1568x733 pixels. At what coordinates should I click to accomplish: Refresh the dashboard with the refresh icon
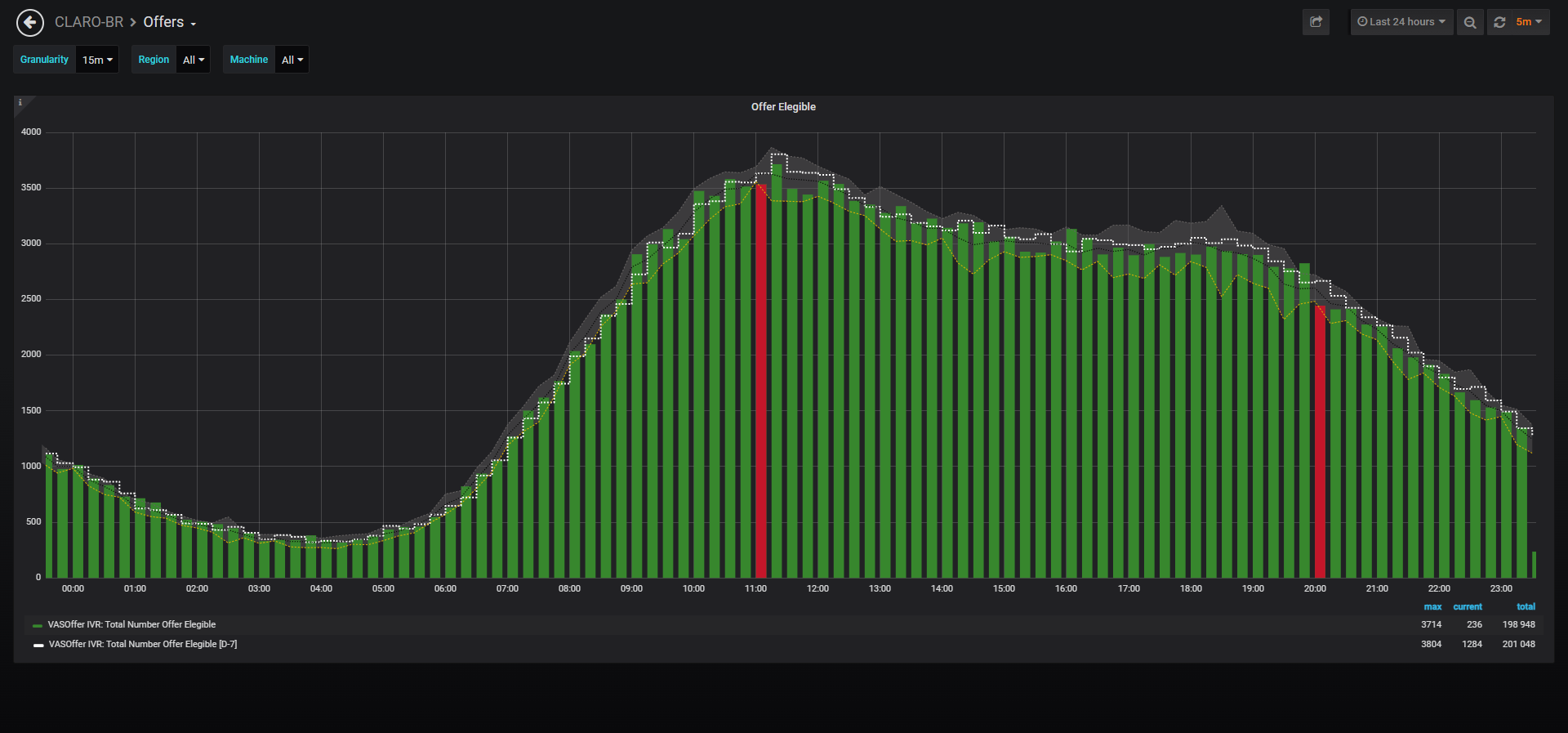(1499, 22)
